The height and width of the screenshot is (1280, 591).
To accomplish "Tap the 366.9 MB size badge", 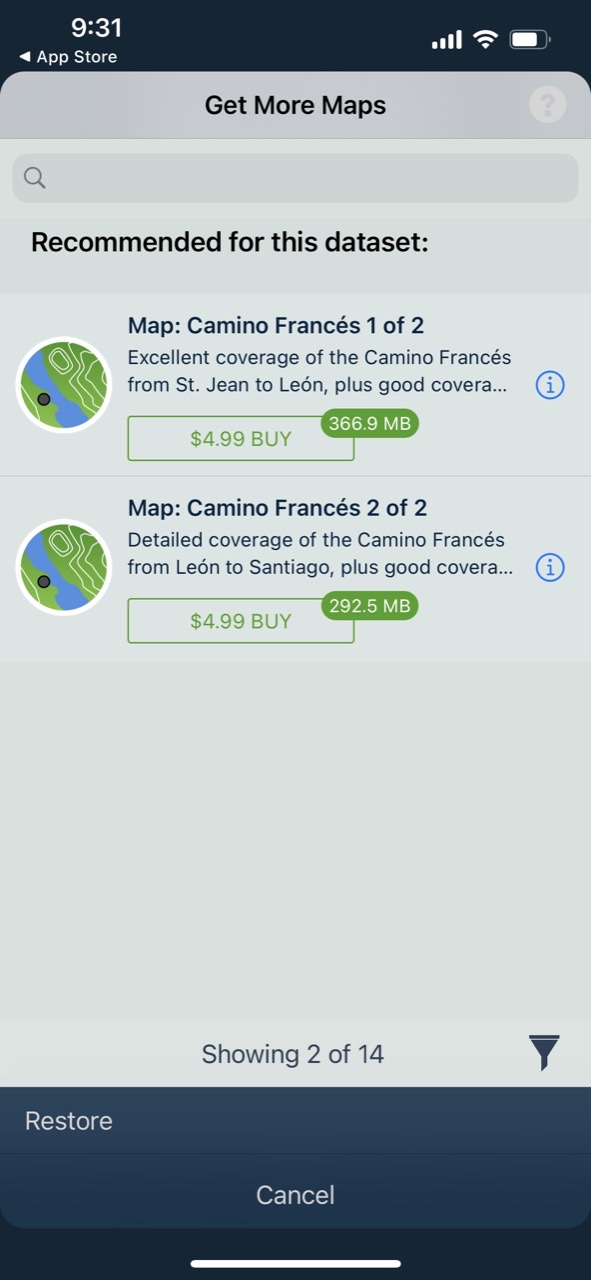I will [x=369, y=423].
